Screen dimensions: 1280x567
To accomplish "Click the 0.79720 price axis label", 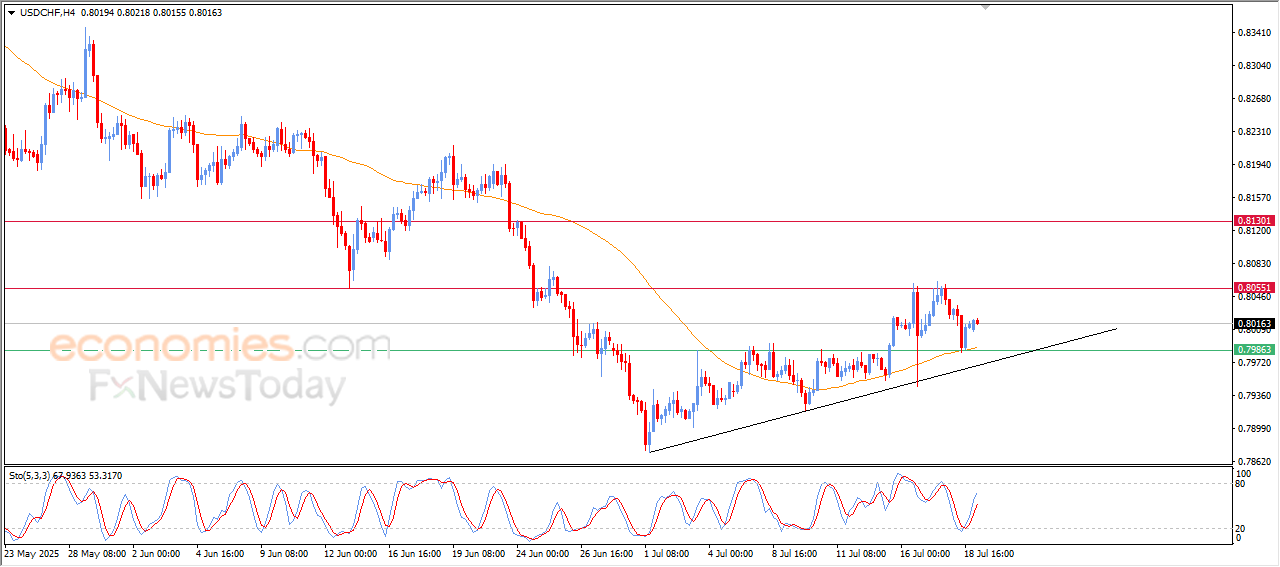I will 1255,363.
